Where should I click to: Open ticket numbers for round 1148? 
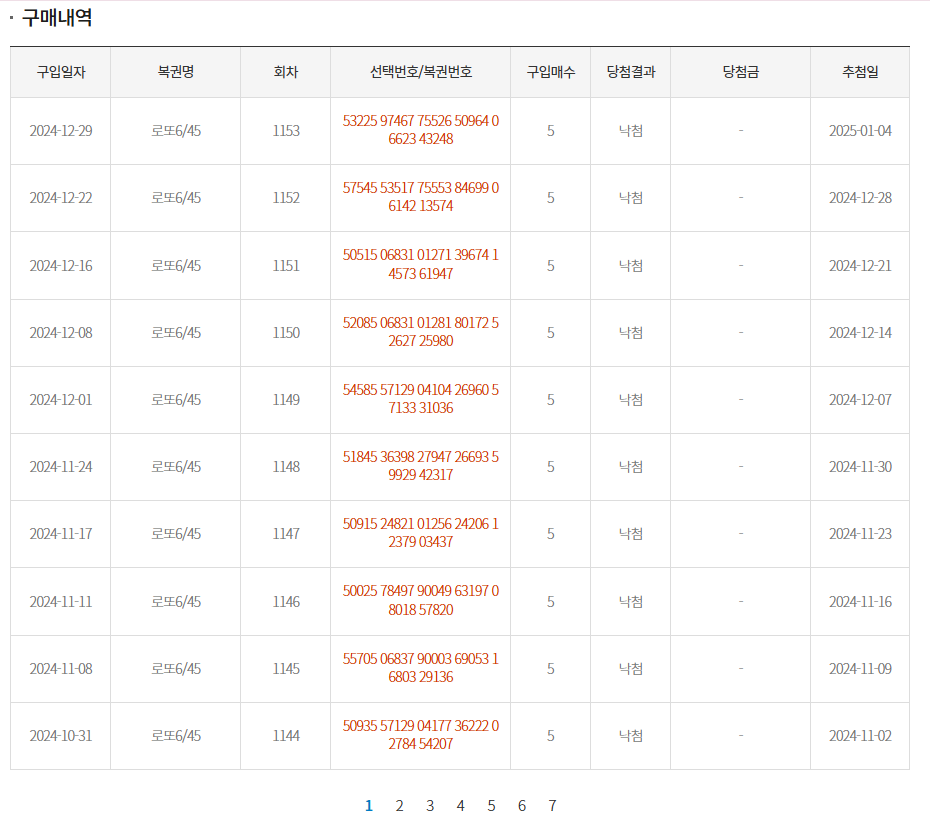point(420,466)
